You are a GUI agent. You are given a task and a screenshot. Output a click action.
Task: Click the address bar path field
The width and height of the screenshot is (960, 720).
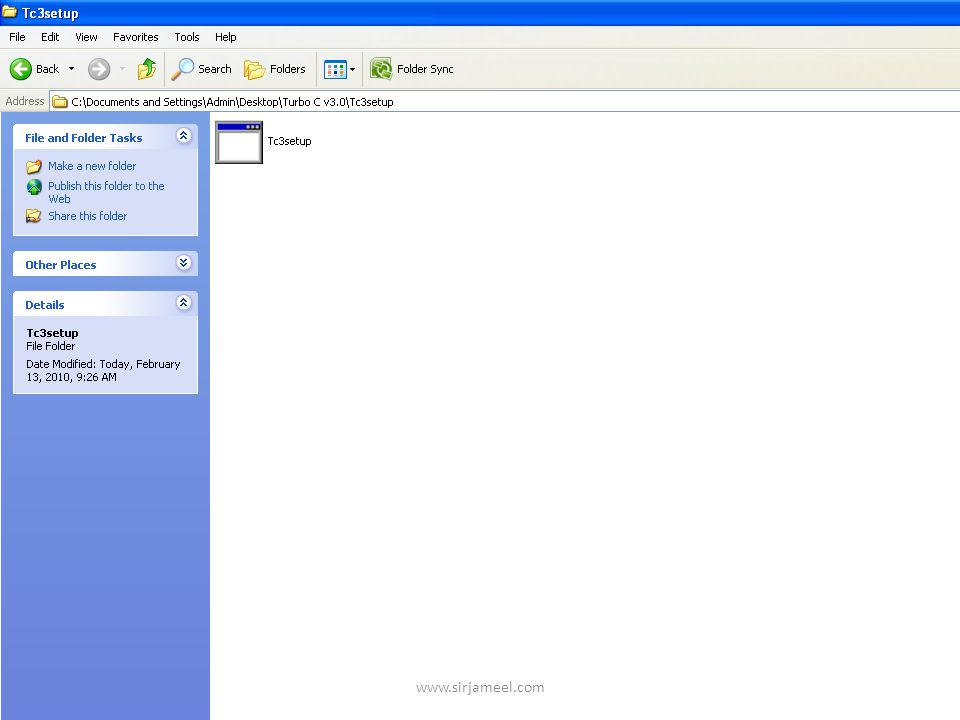[504, 102]
